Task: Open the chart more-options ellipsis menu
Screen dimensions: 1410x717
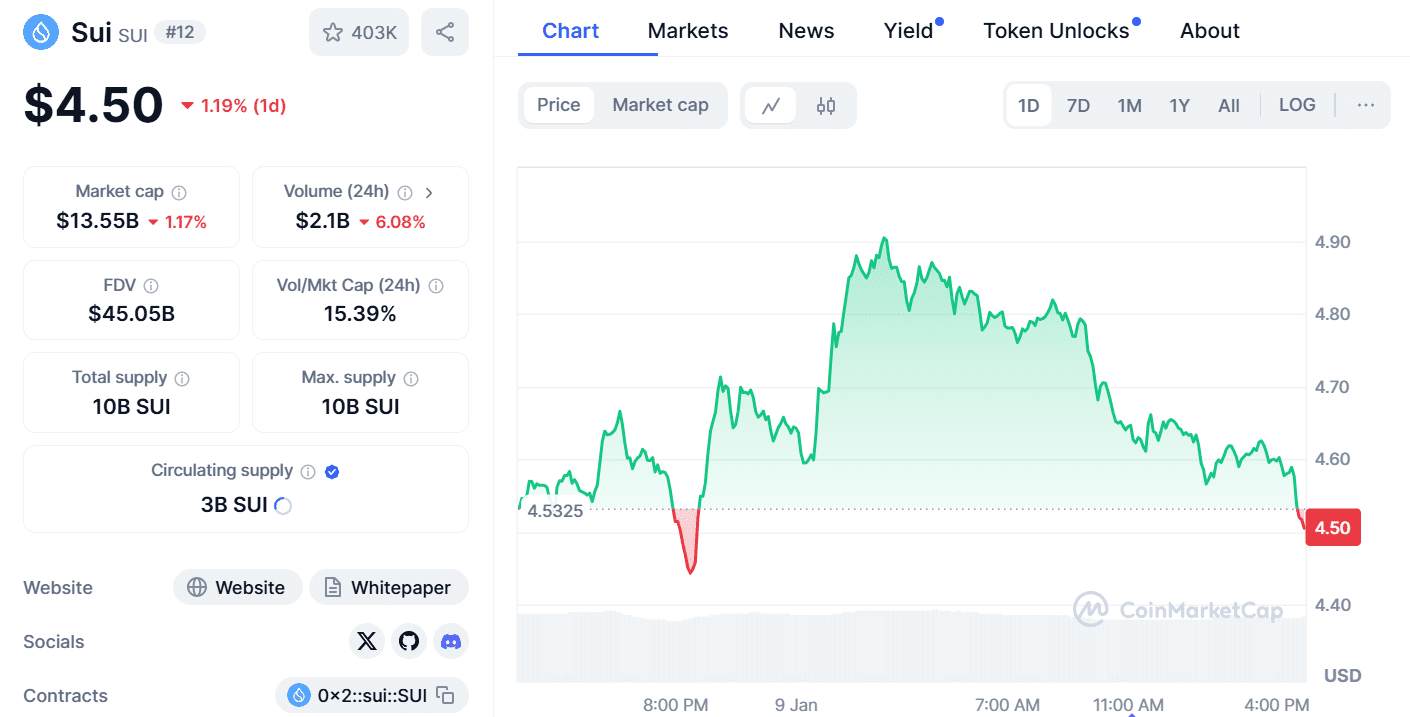Action: (x=1364, y=104)
